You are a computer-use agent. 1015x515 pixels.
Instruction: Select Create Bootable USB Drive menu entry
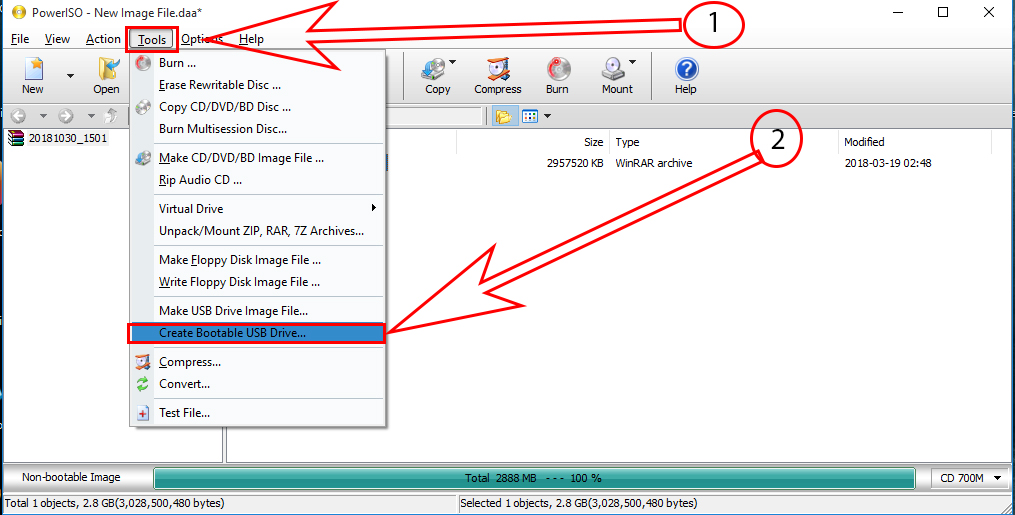tap(232, 333)
